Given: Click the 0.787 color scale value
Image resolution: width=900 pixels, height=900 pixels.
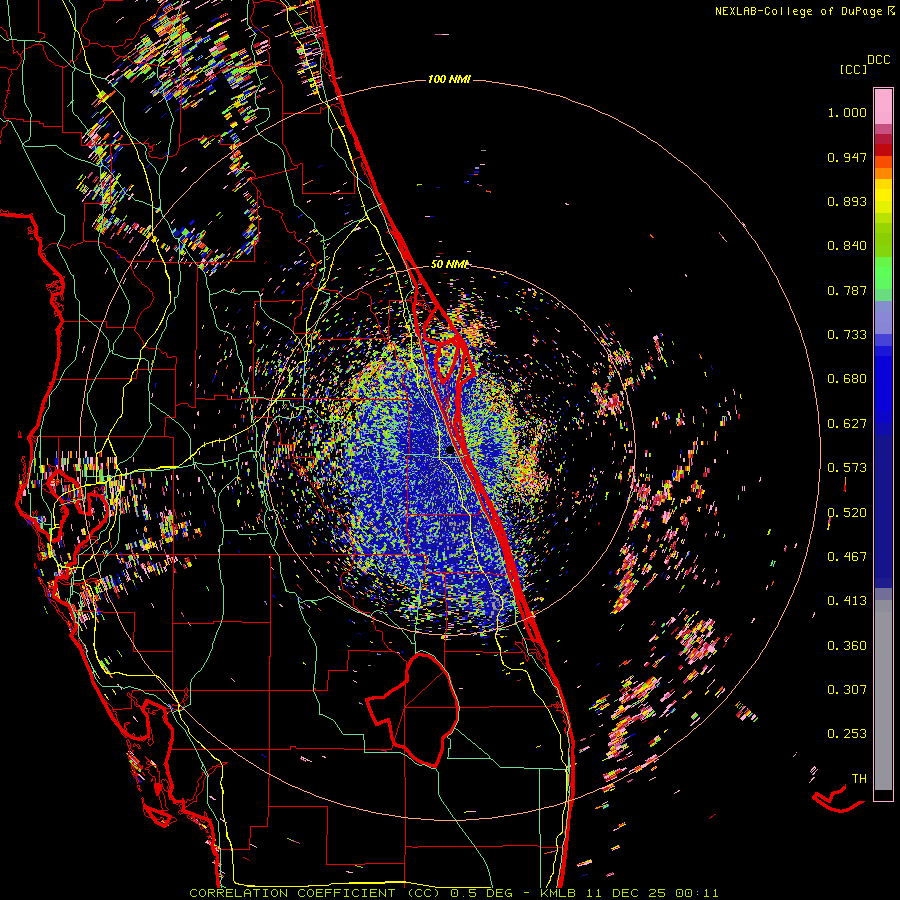Looking at the screenshot, I should [847, 290].
